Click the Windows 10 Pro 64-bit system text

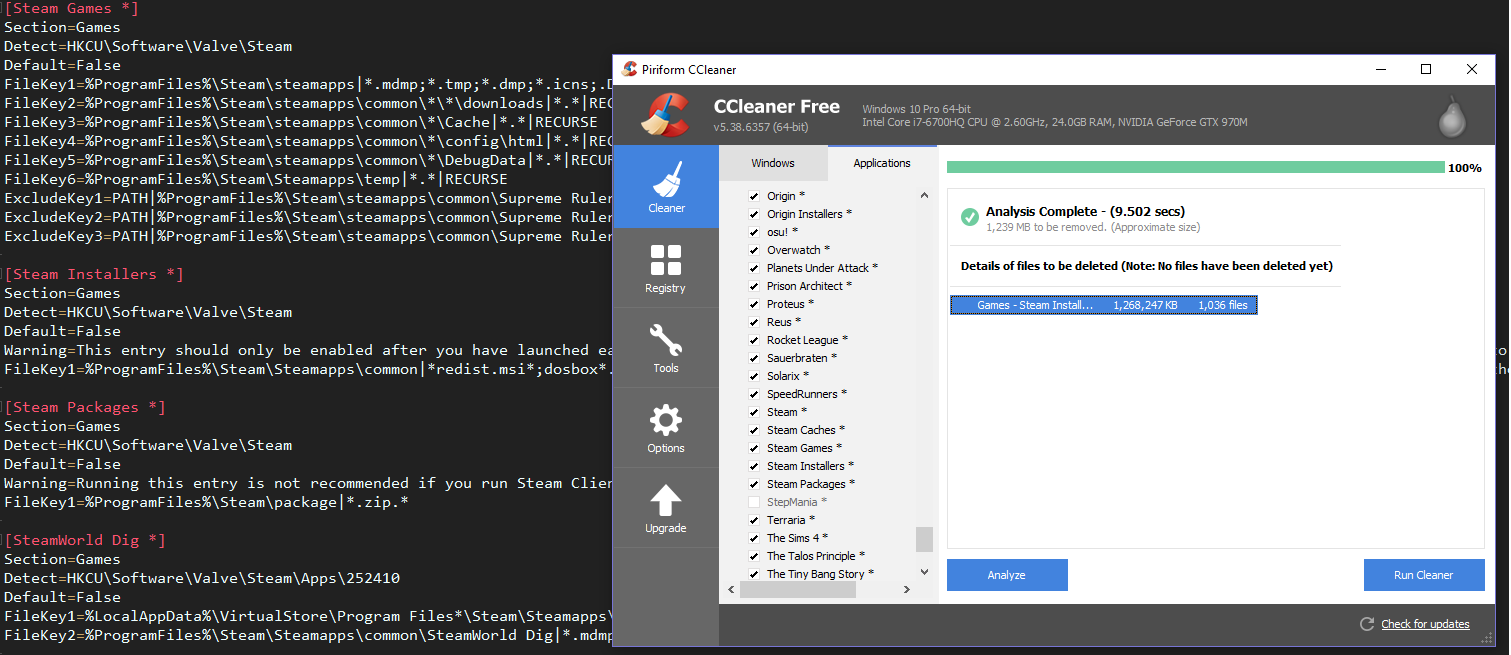point(916,108)
